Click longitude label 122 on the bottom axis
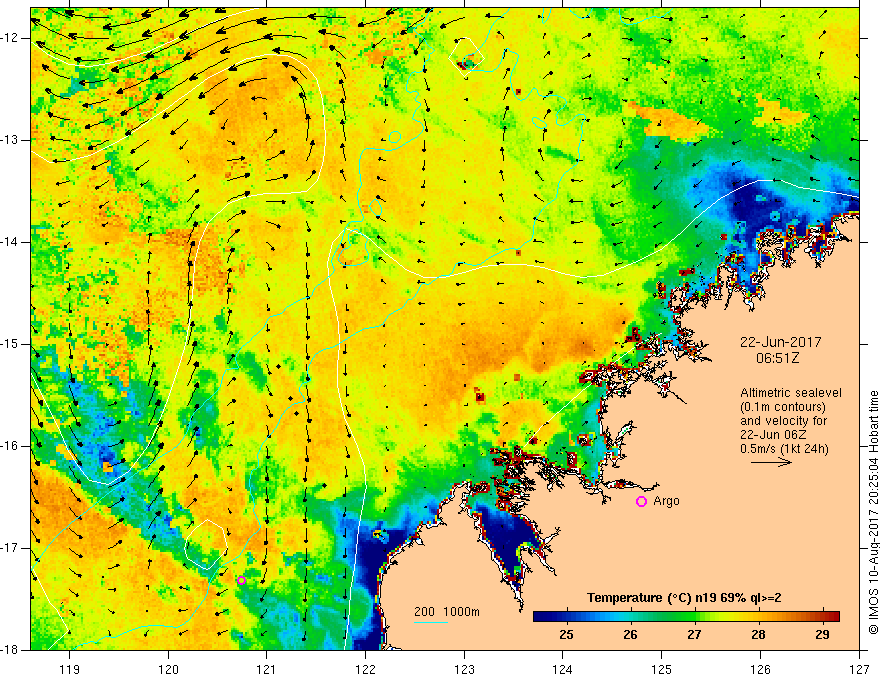This screenshot has width=880, height=680. coord(365,669)
